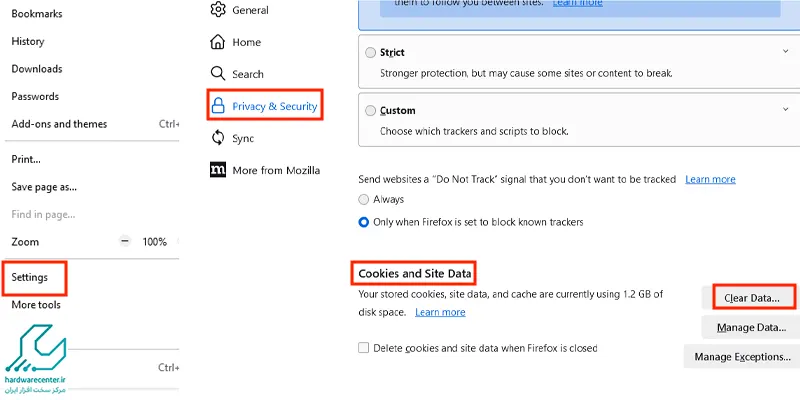Enable delete cookies when Firefox is closed
The height and width of the screenshot is (400, 800).
pos(363,348)
